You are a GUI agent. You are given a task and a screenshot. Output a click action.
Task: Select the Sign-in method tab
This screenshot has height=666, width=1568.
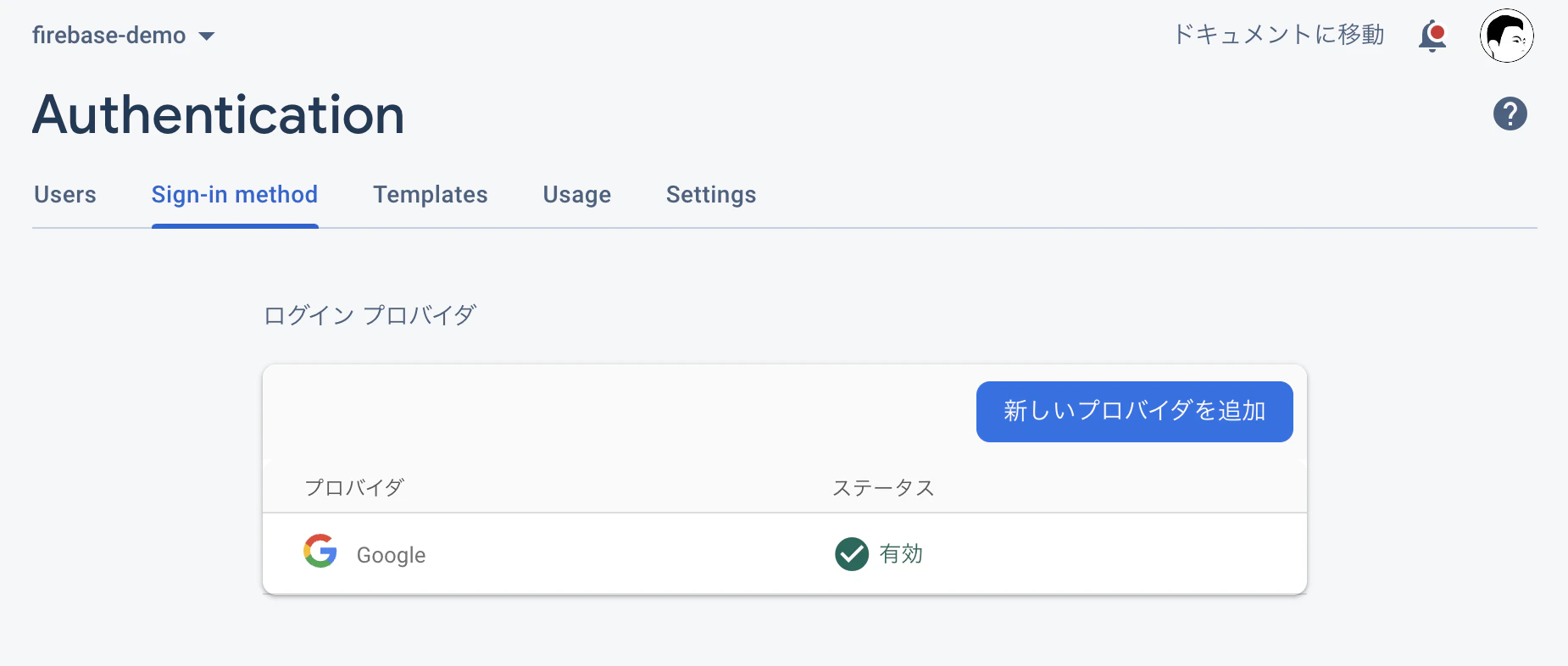235,195
